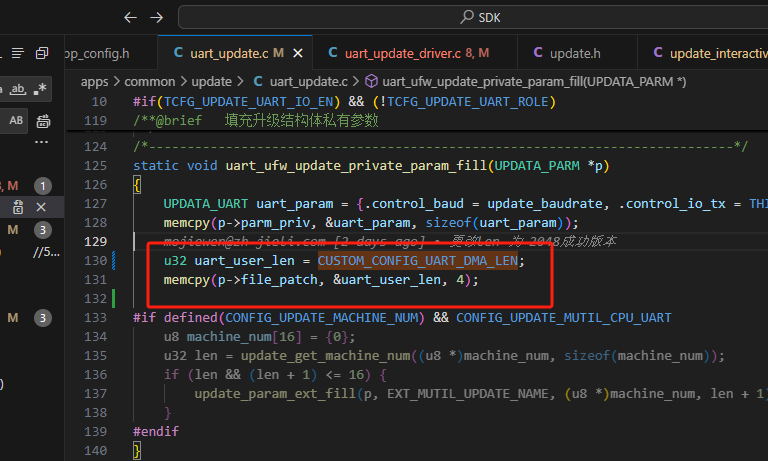Click the symbol cube icon in breadcrumbs
Viewport: 768px width, 461px height.
pyautogui.click(x=372, y=81)
